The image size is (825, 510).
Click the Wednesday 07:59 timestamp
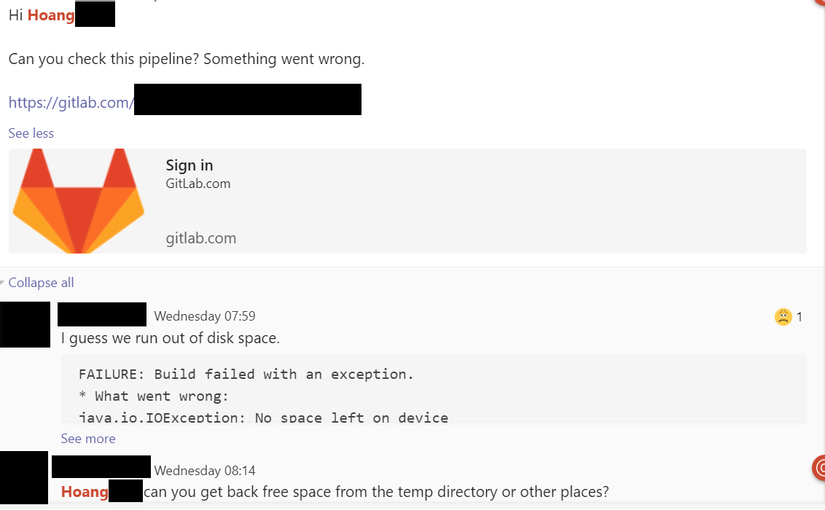click(204, 316)
